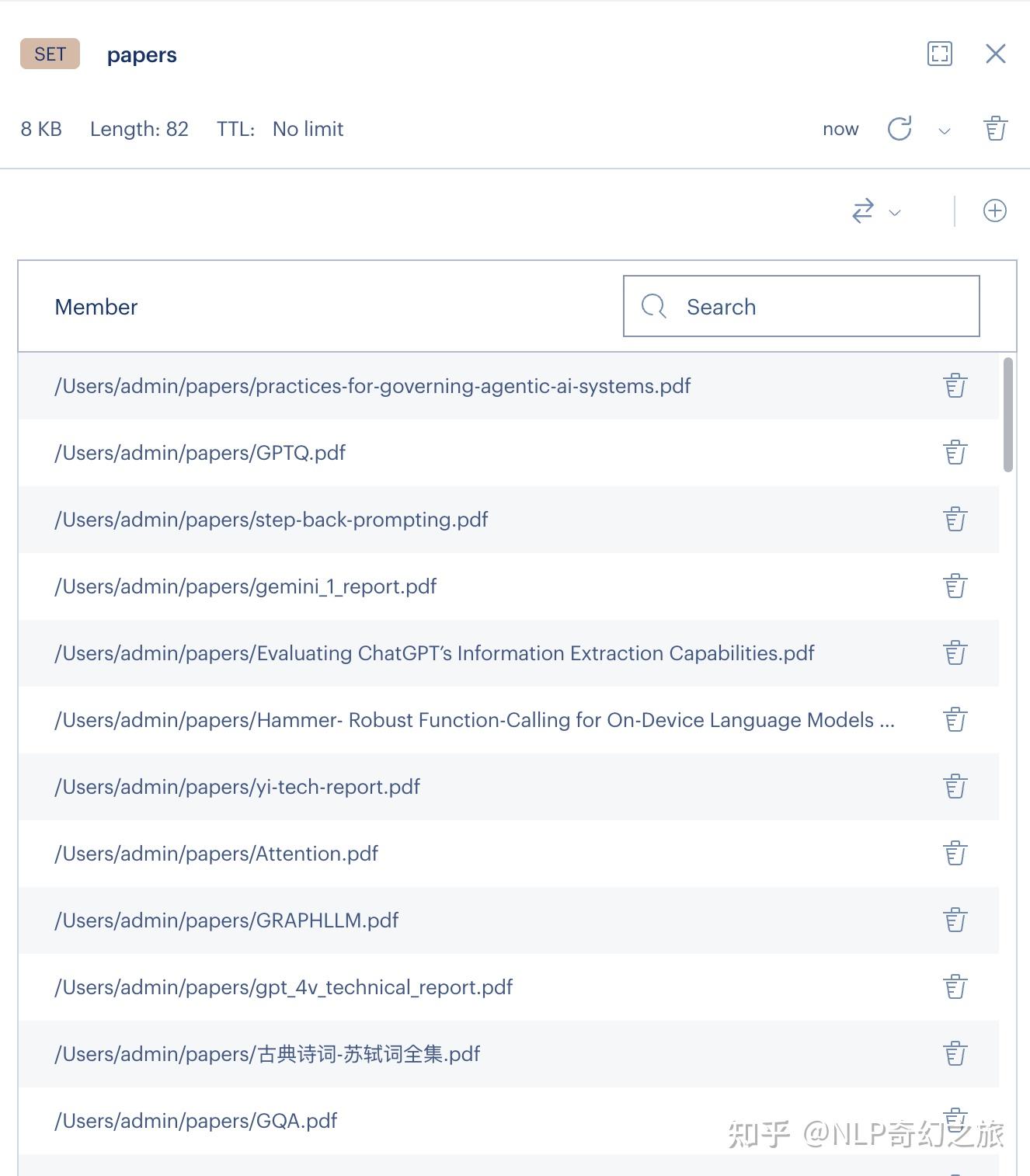Click the search magnifier icon
1030x1176 pixels.
[x=652, y=306]
